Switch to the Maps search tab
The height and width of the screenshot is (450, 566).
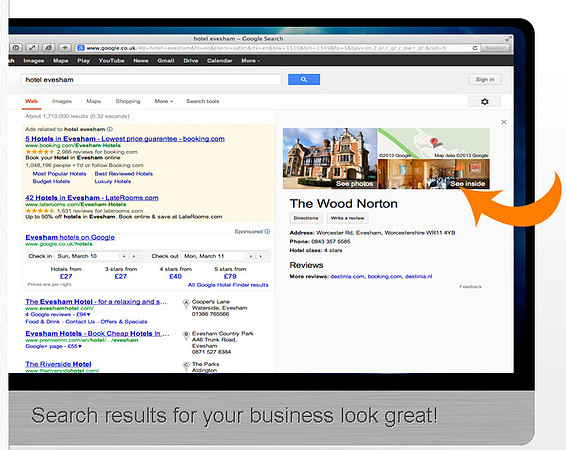click(93, 101)
